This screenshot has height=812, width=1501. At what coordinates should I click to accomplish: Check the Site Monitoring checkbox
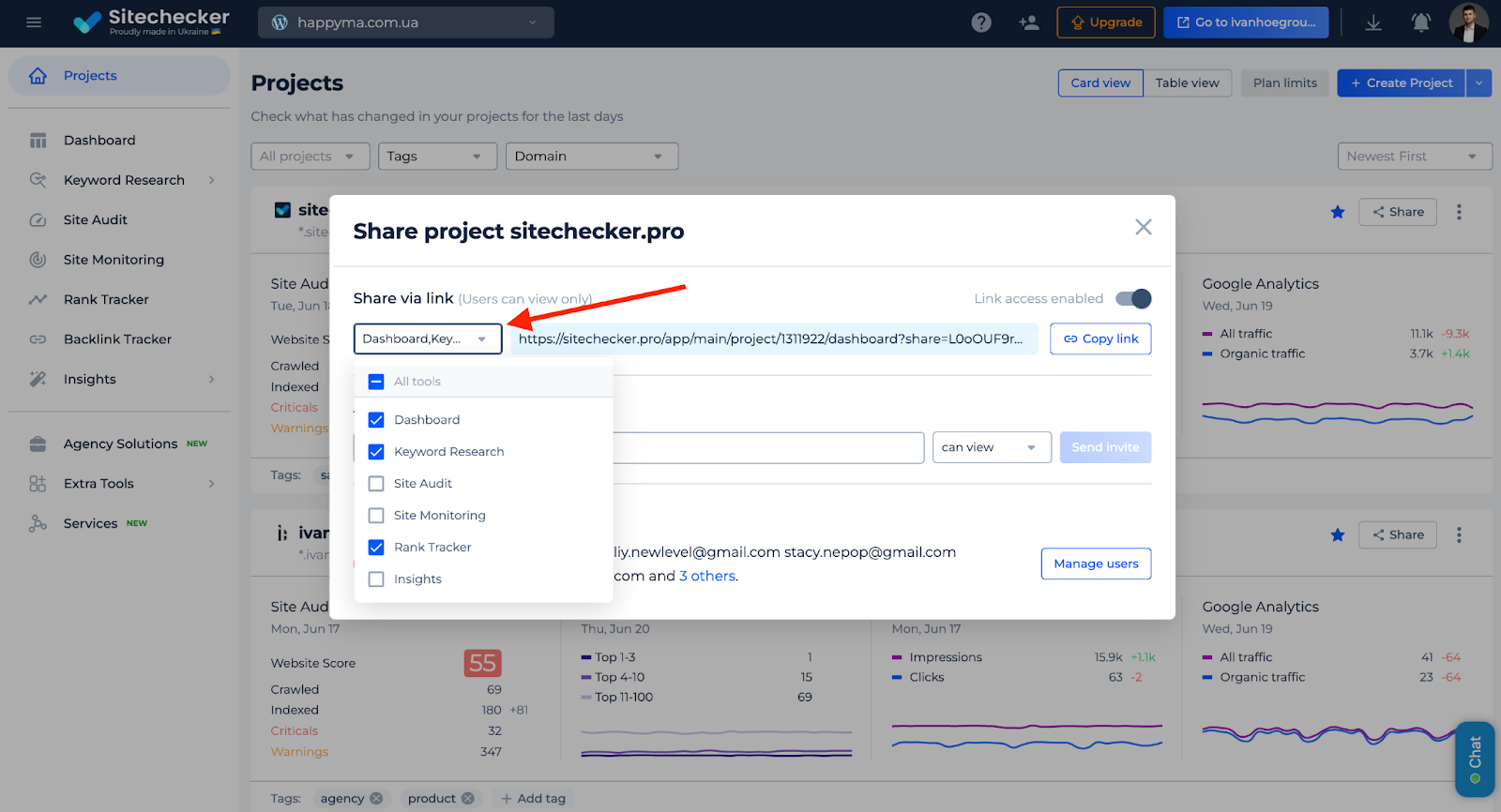click(376, 516)
